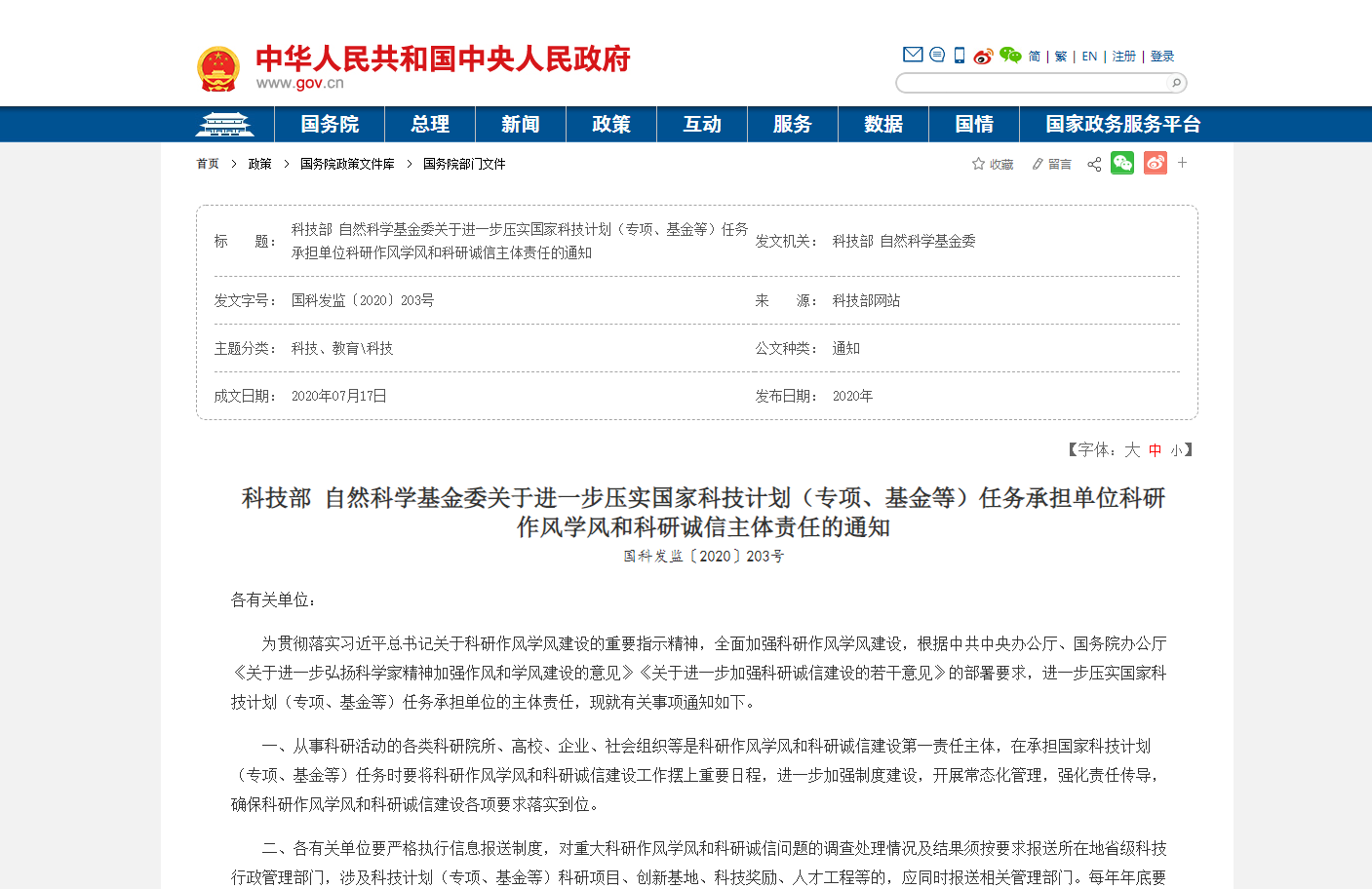Switch to Traditional Chinese 繁
The width and height of the screenshot is (1372, 889).
coord(1061,57)
